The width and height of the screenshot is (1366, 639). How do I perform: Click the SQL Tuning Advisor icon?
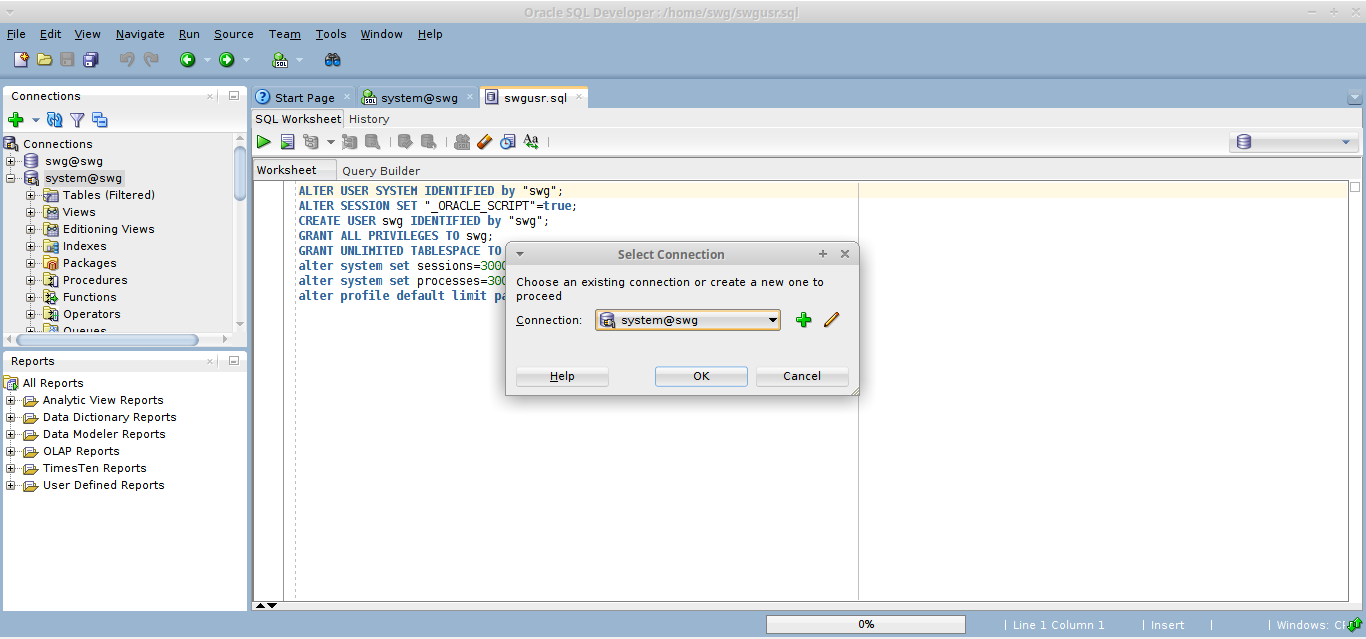pos(372,142)
